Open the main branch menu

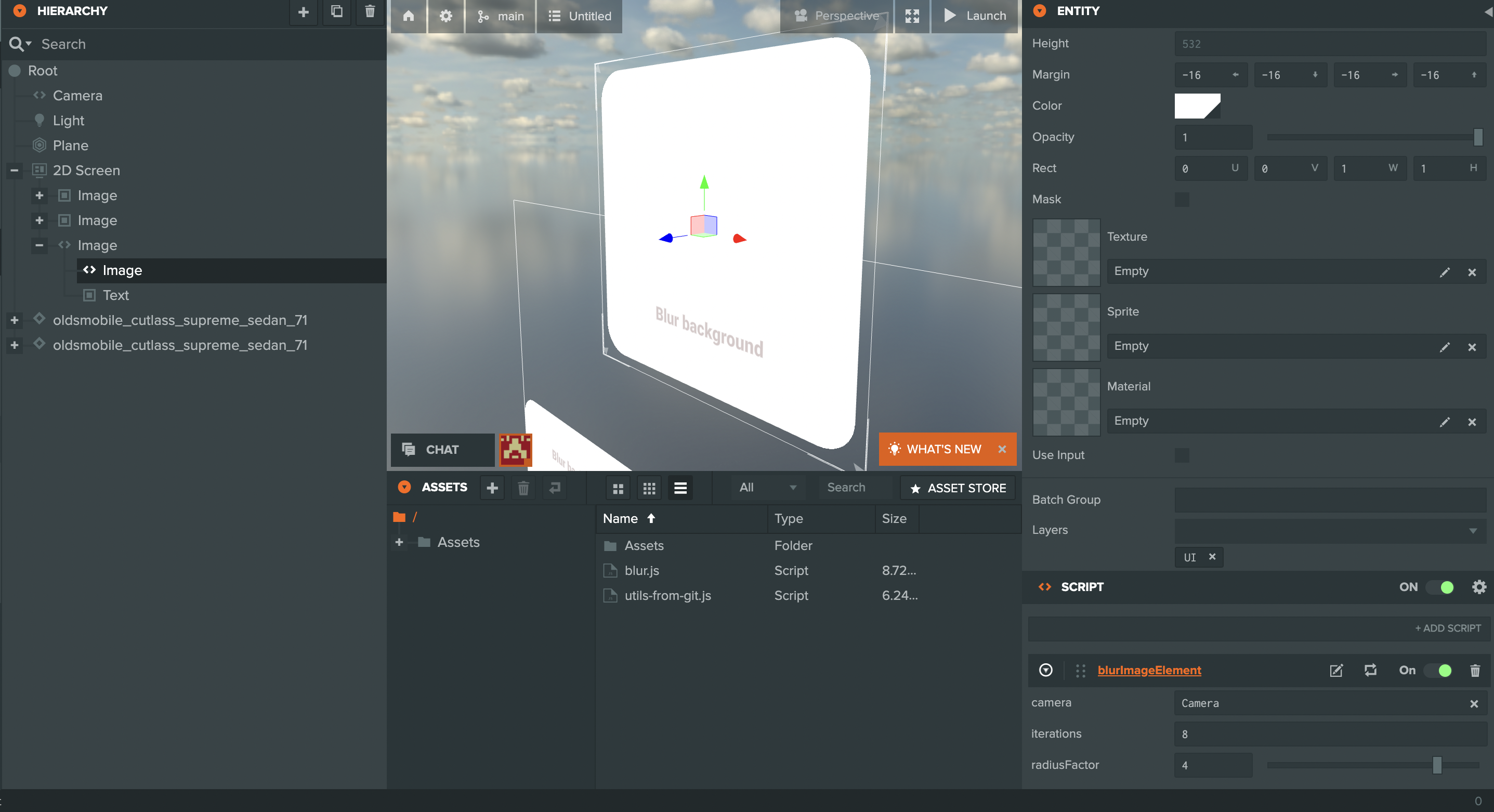point(500,16)
